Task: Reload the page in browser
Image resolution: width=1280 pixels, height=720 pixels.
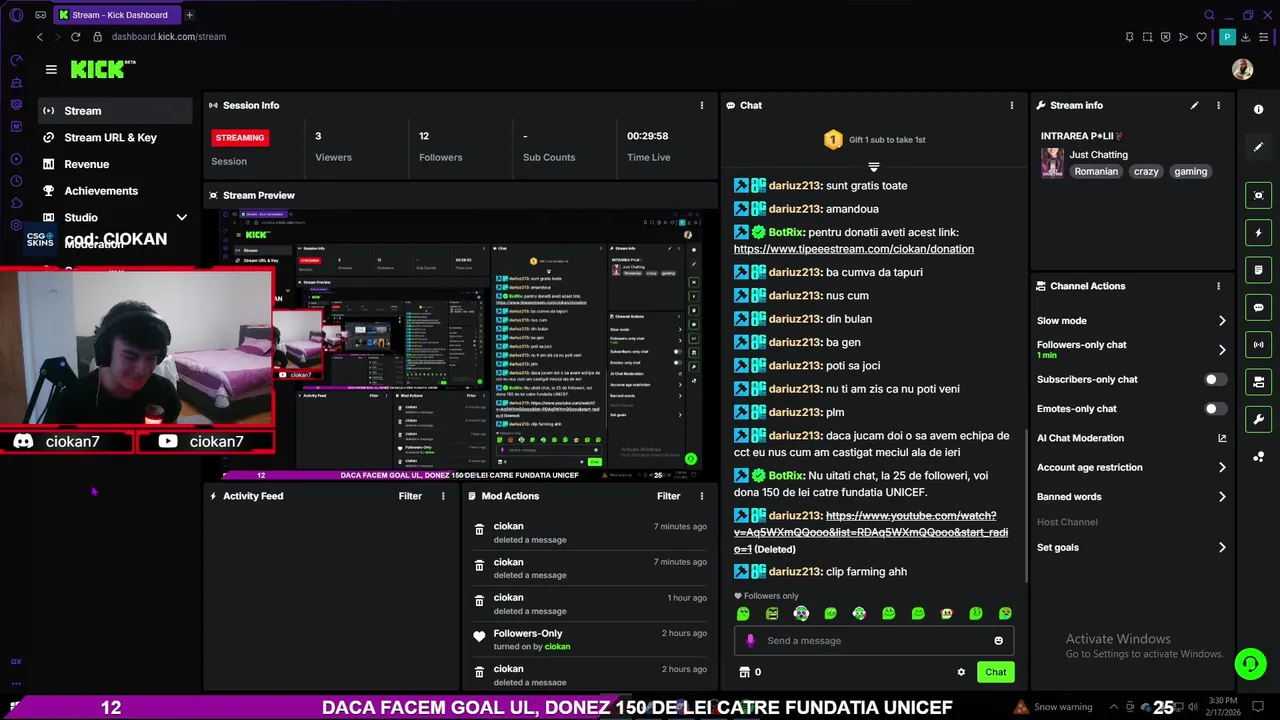Action: (x=76, y=37)
